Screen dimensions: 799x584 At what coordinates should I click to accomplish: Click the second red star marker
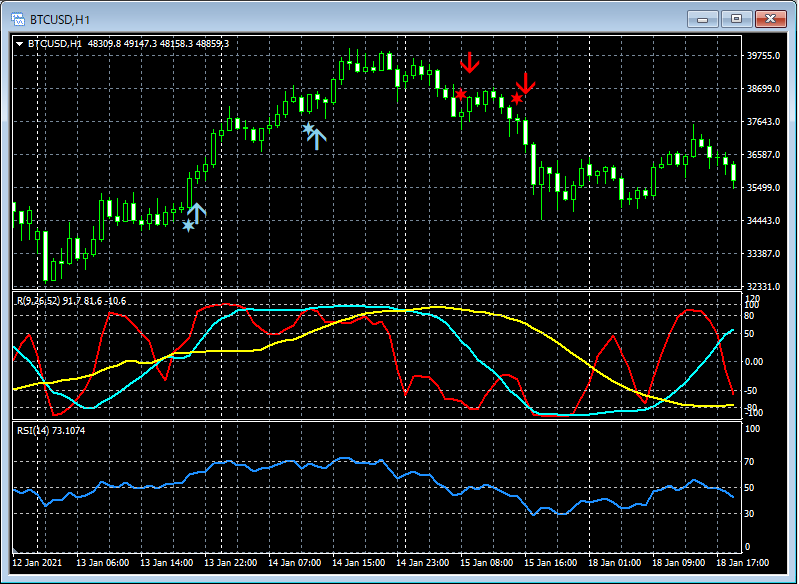(x=516, y=98)
